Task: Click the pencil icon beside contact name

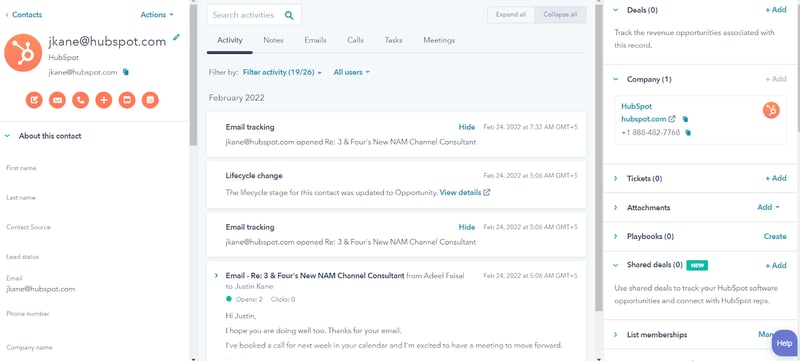Action: tap(177, 37)
